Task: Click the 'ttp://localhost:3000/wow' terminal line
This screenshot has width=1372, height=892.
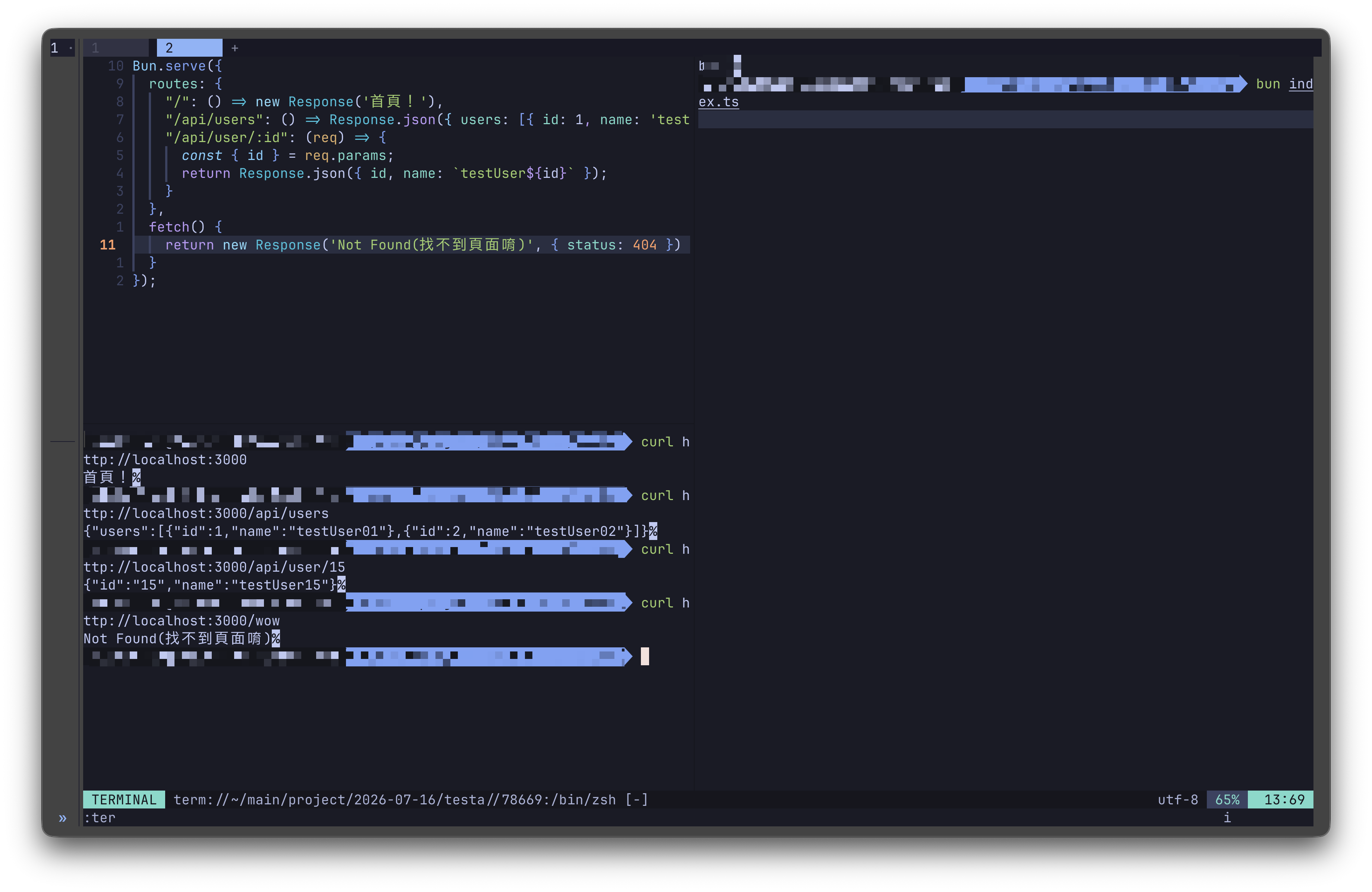Action: 181,621
